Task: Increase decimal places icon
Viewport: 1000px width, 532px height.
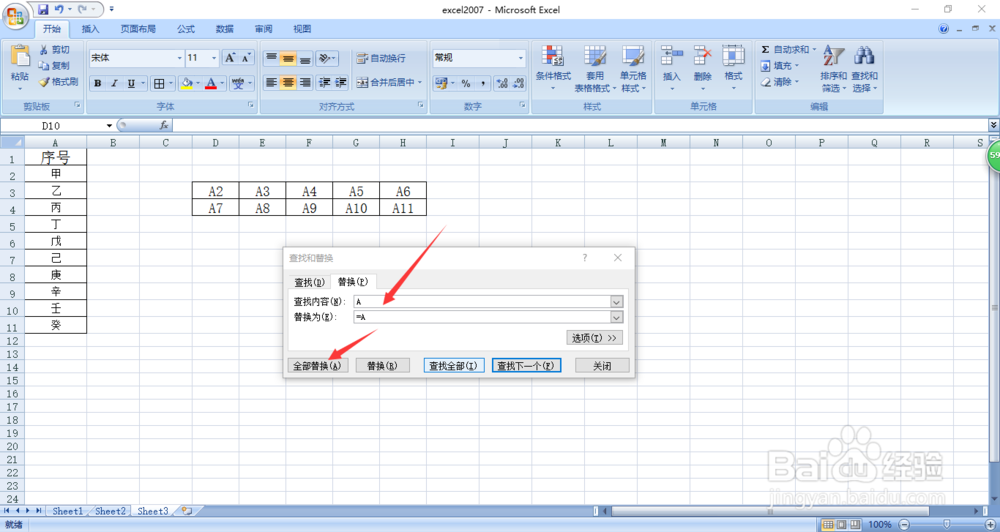Action: [502, 83]
